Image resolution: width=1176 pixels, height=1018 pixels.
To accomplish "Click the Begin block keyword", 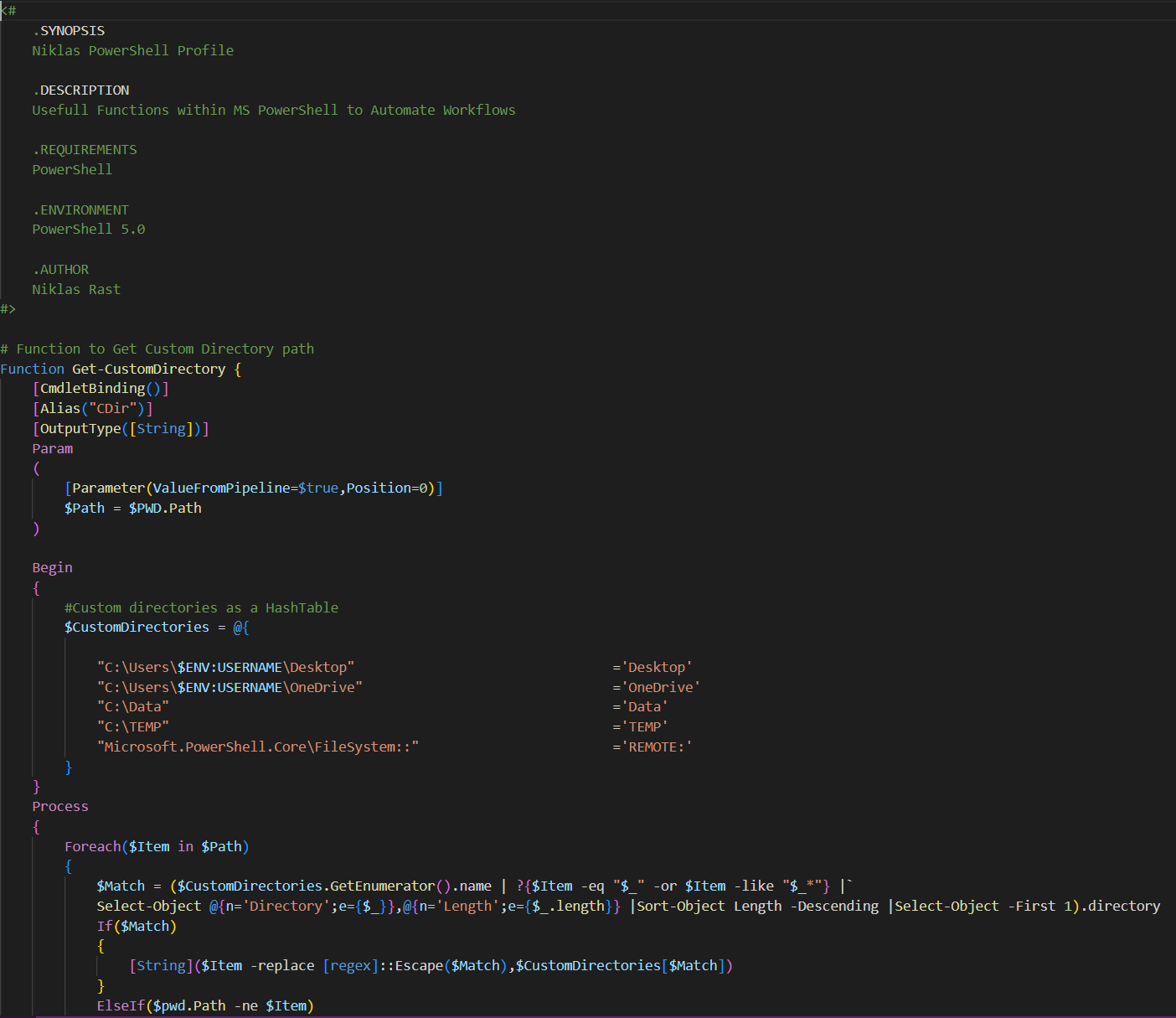I will 52,568.
